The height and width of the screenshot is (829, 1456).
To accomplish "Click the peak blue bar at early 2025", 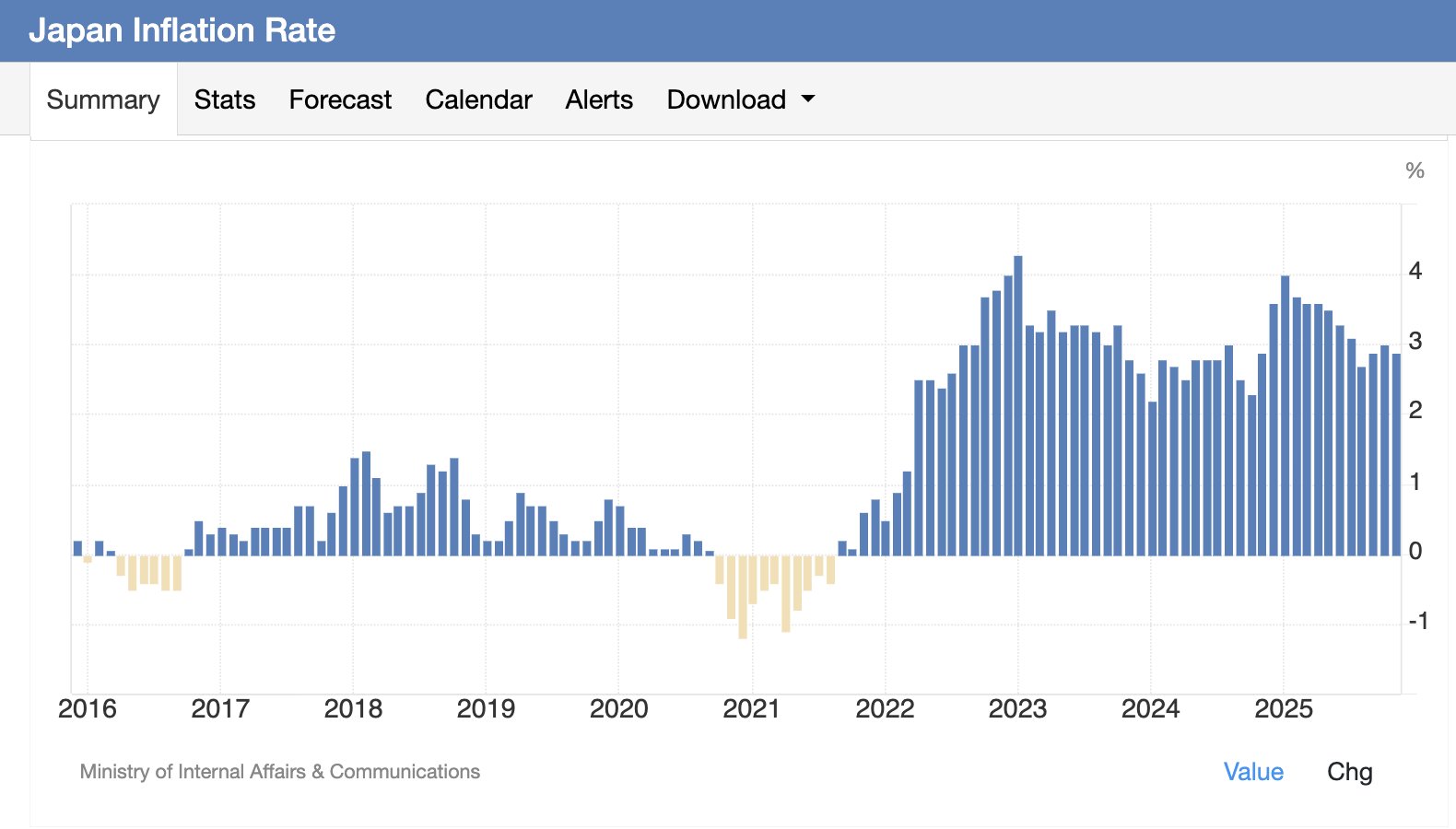I will (1285, 414).
